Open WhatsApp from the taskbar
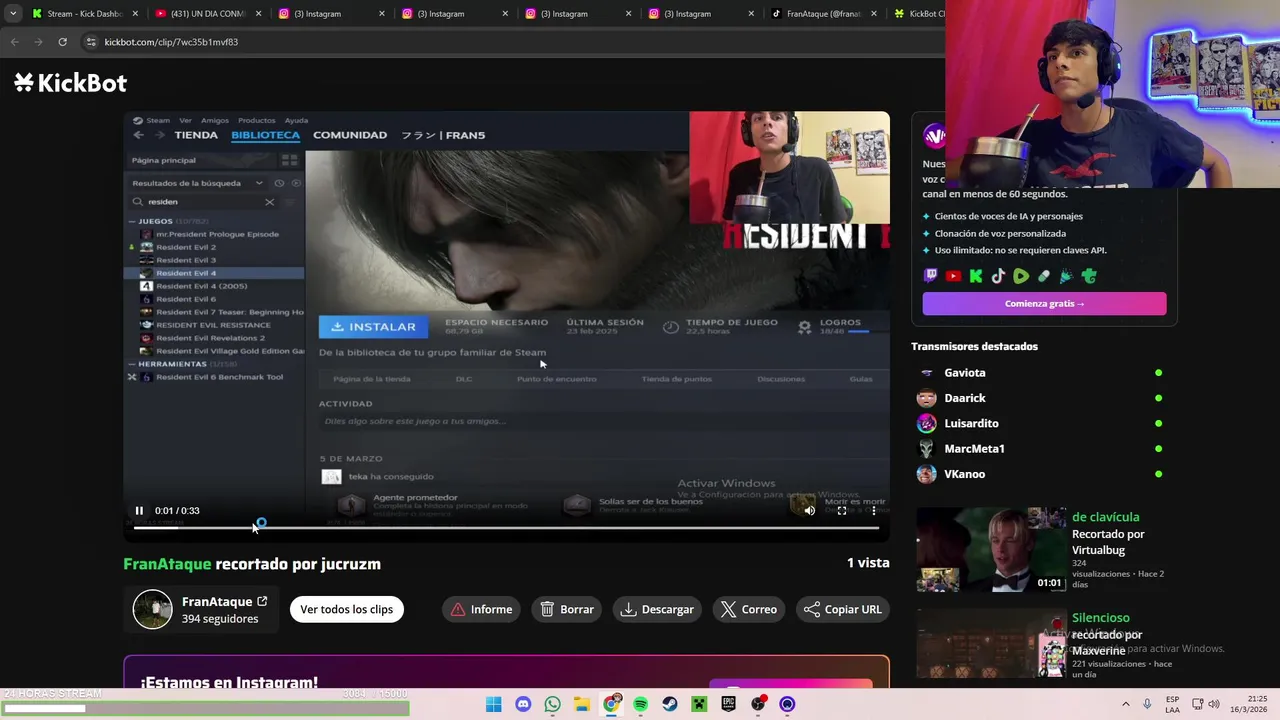 [x=552, y=704]
